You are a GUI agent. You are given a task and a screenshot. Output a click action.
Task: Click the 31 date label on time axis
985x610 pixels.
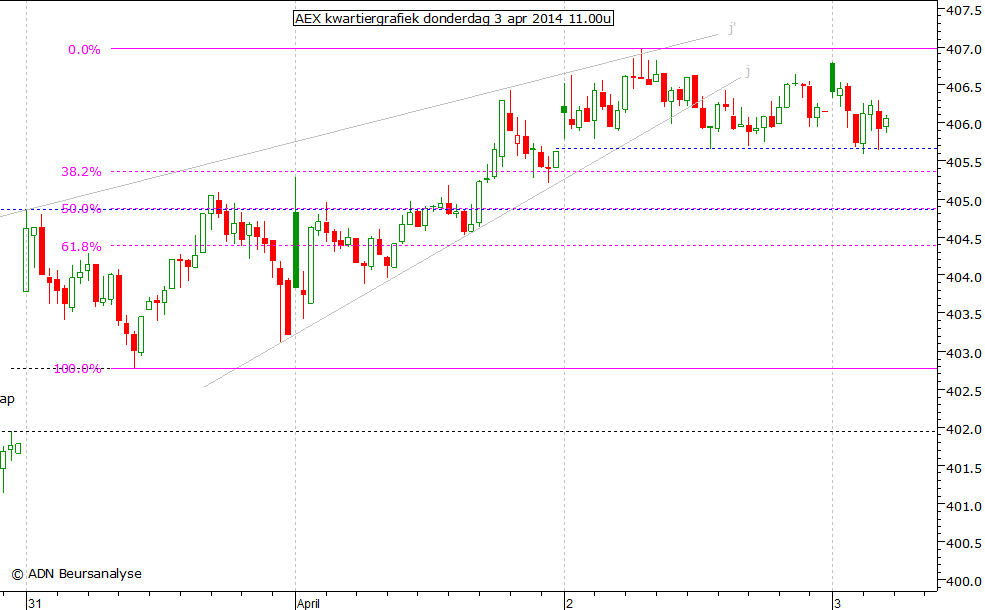pyautogui.click(x=35, y=604)
